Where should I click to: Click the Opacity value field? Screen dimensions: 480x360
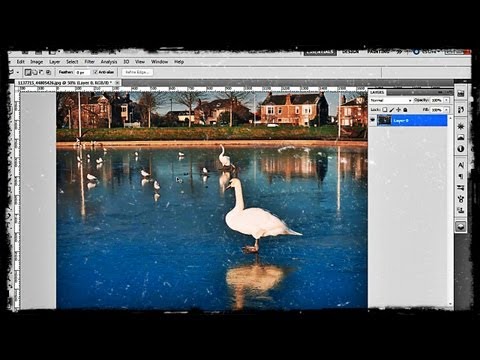[x=437, y=100]
